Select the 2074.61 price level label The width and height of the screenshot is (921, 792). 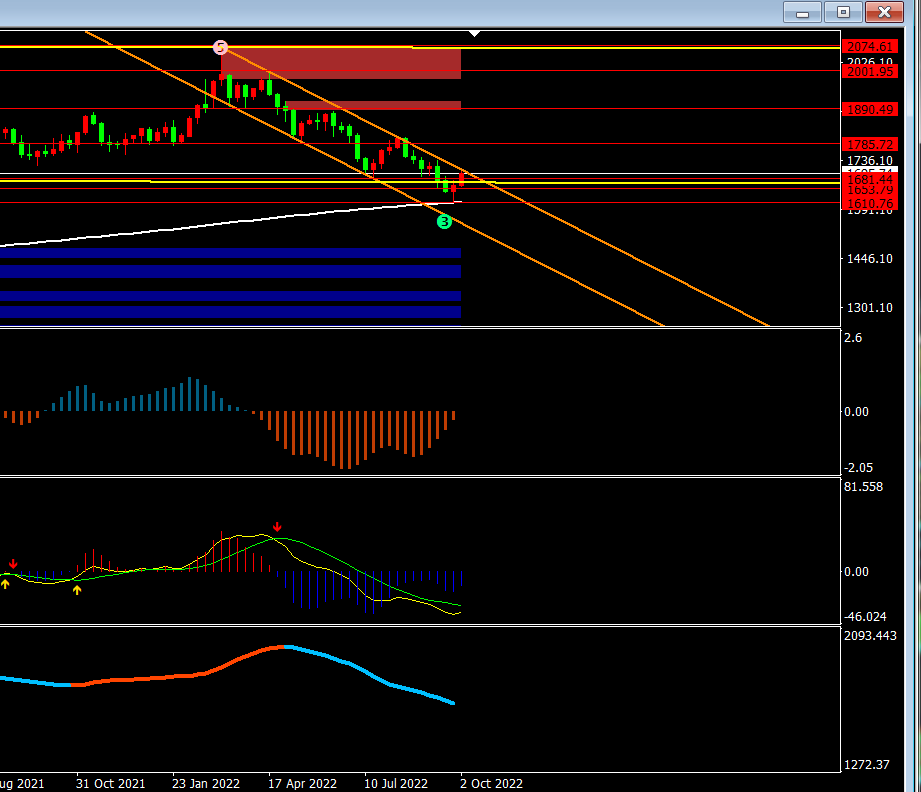coord(870,46)
